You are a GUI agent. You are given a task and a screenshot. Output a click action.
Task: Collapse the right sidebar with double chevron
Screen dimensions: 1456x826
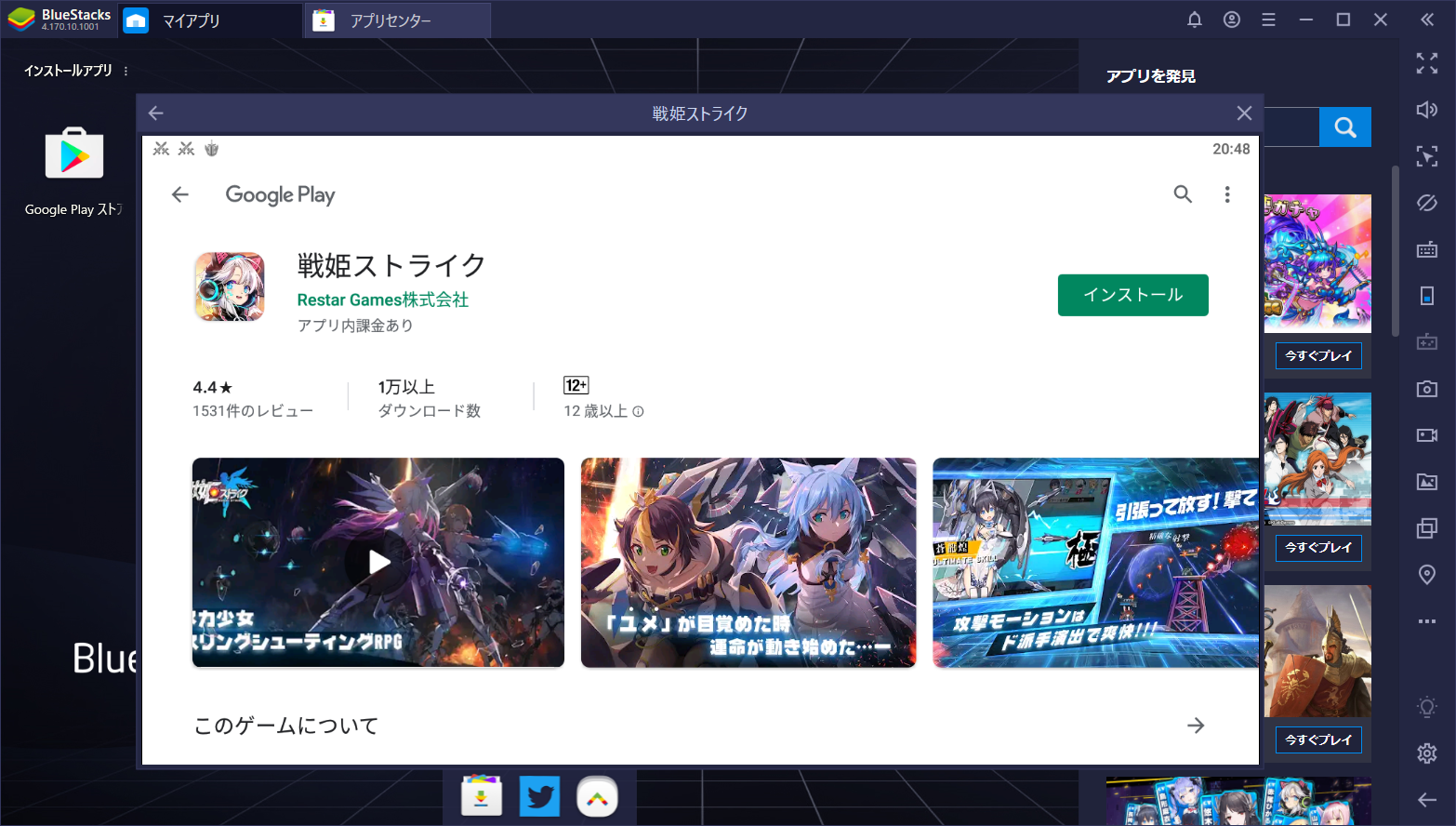tap(1427, 20)
